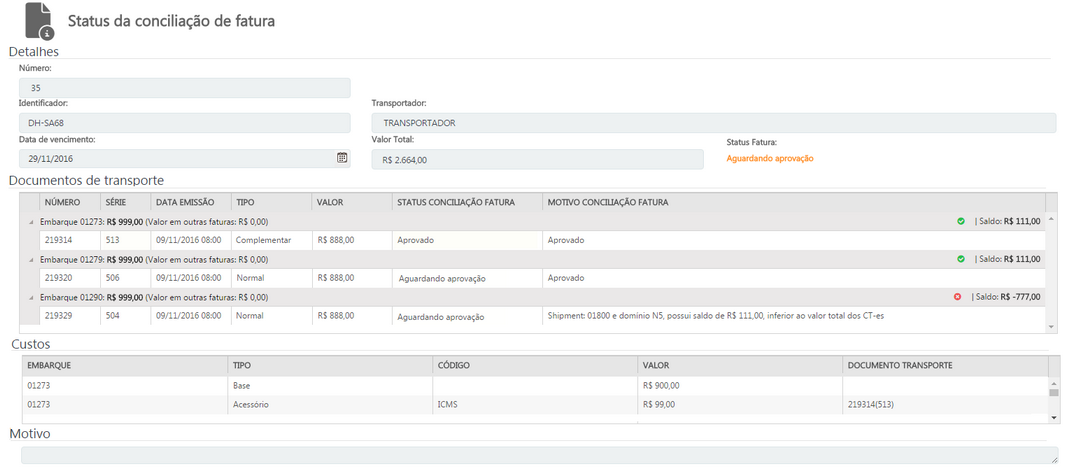Click Saldo R$ -777,00 value
This screenshot has width=1065, height=467.
[1019, 297]
